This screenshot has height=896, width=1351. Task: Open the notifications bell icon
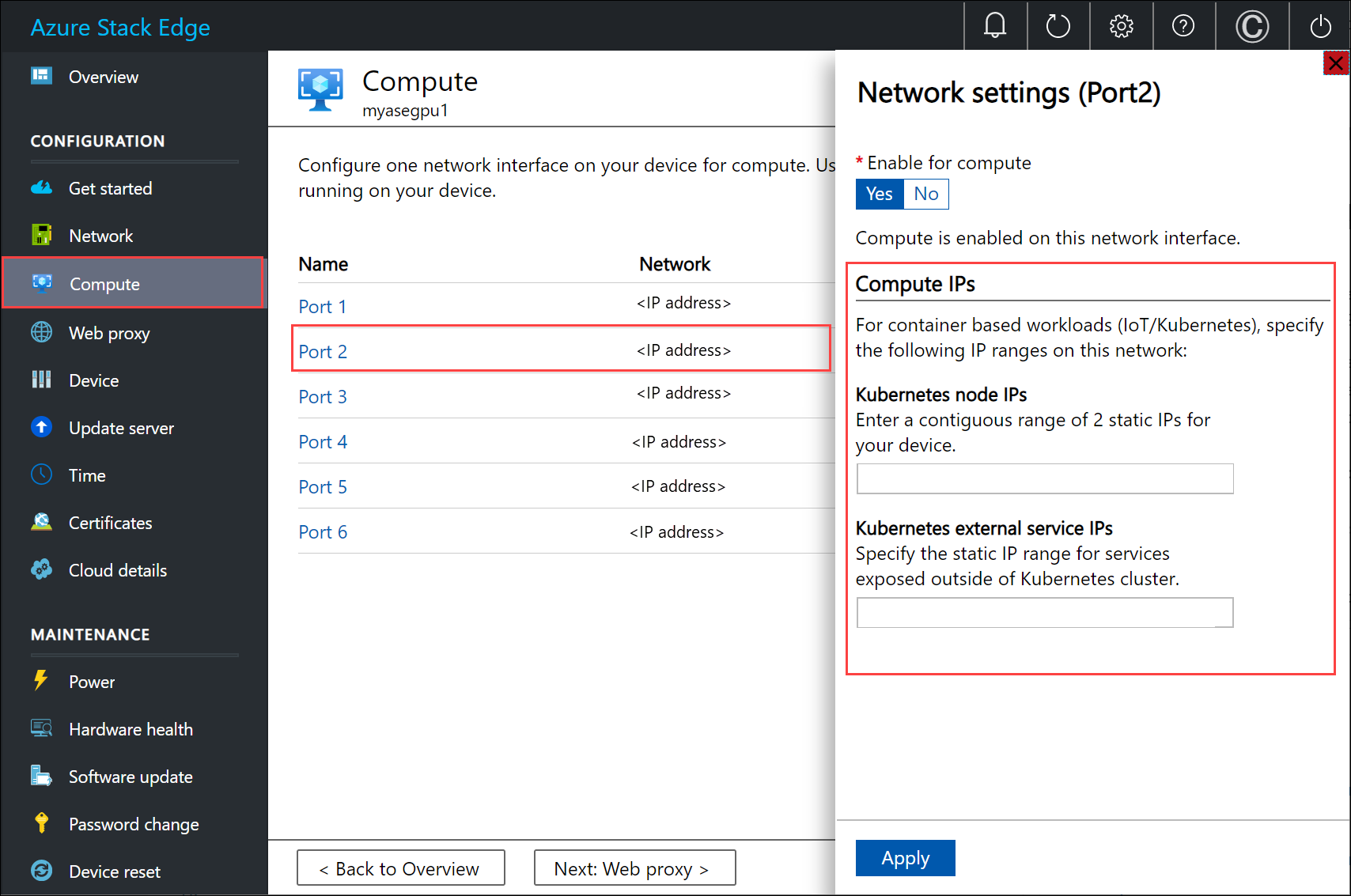tap(994, 25)
